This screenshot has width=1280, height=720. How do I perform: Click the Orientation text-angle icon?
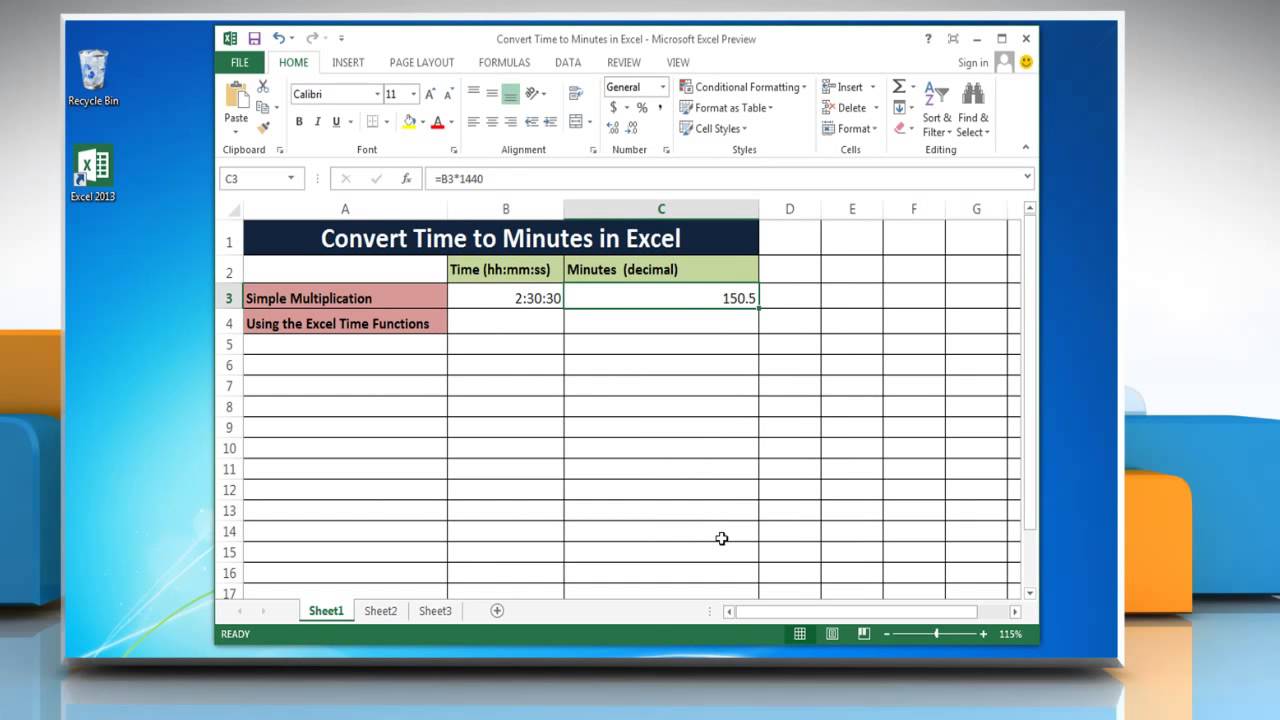[x=533, y=94]
